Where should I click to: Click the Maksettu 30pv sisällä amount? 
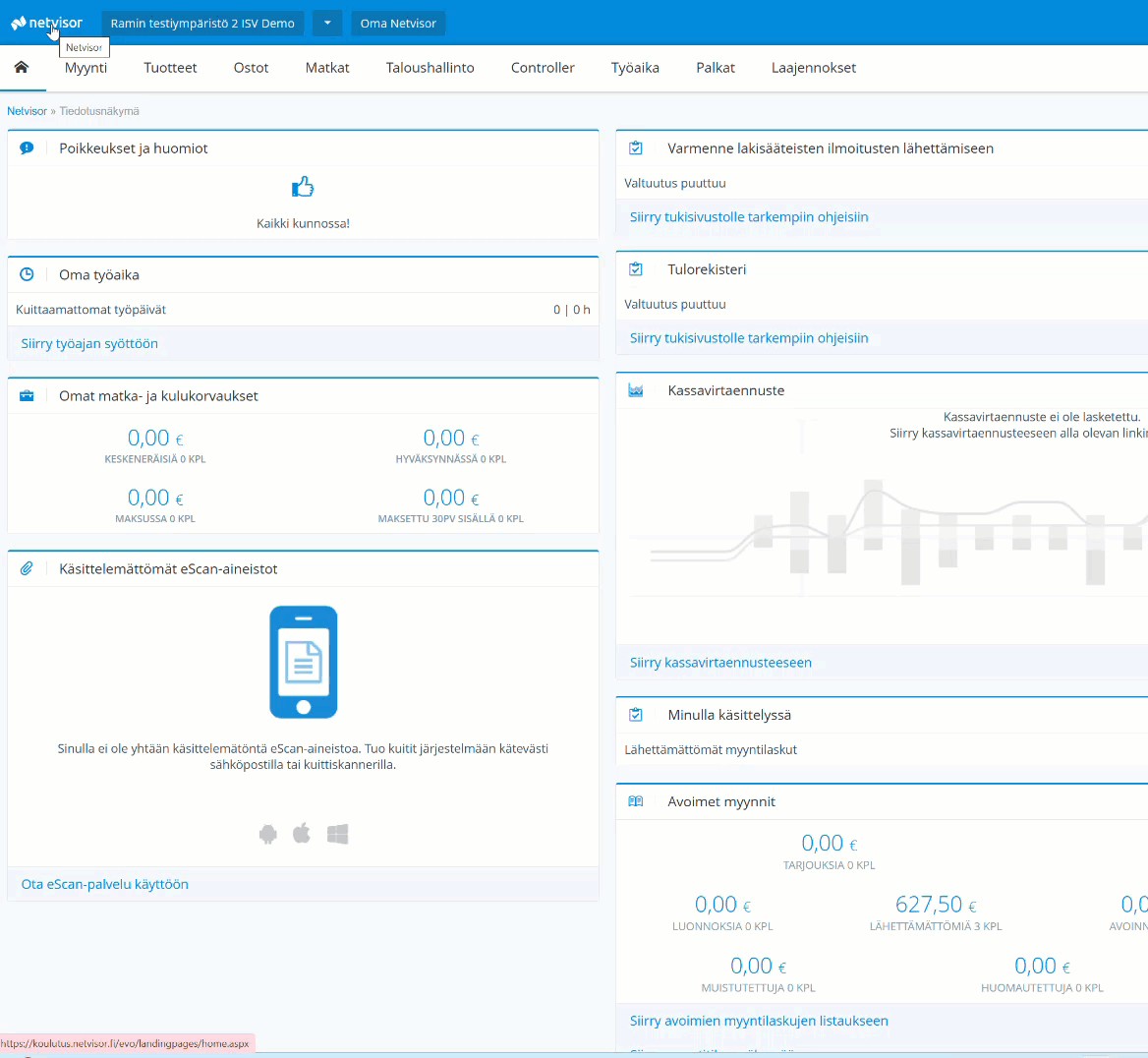click(451, 499)
